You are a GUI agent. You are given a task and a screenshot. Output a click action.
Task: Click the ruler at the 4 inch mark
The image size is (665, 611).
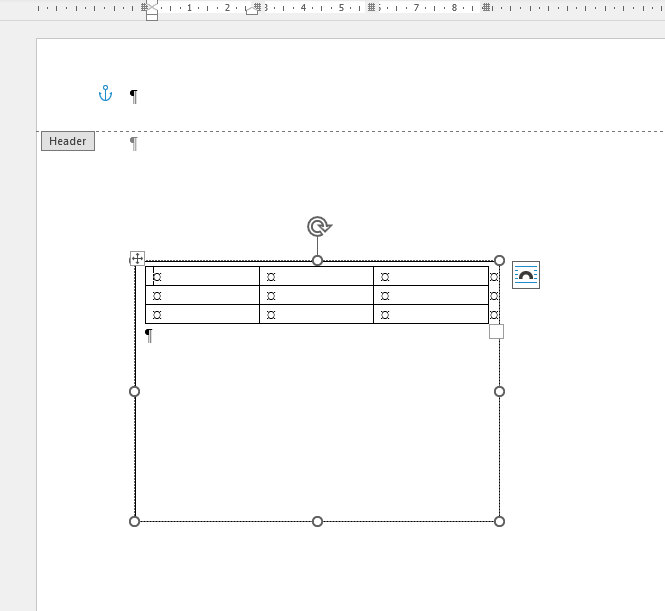click(303, 7)
